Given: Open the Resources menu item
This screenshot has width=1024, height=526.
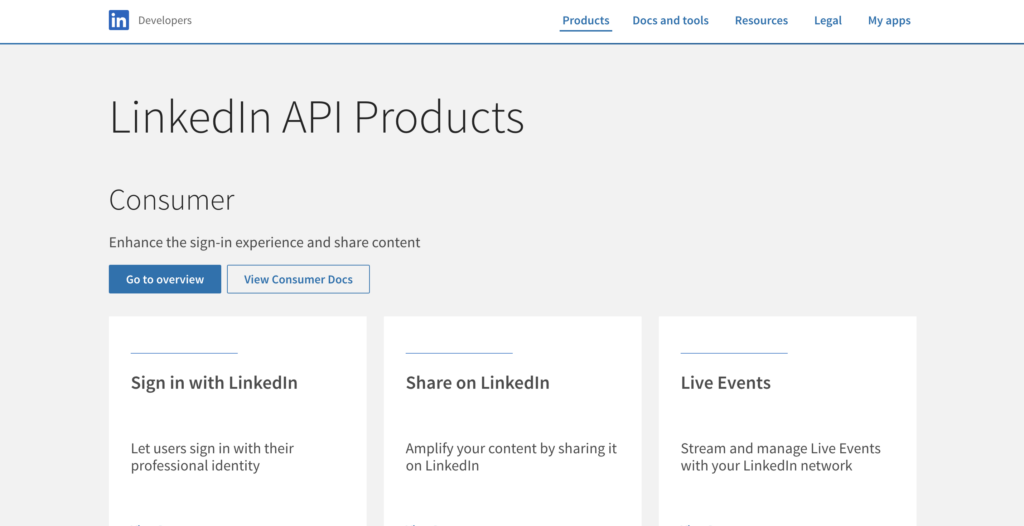Looking at the screenshot, I should point(761,20).
